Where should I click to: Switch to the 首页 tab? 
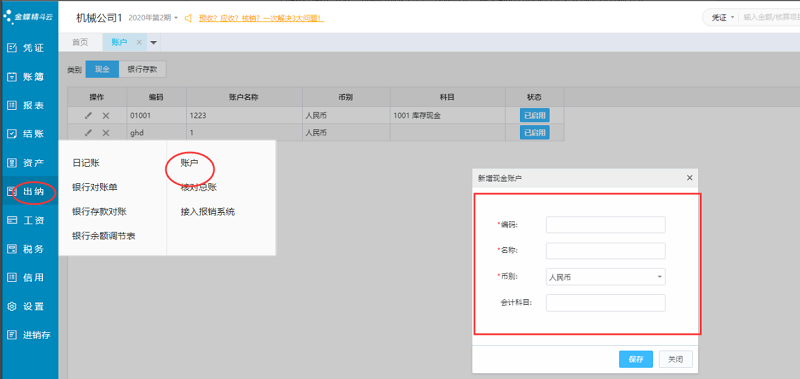coord(80,42)
